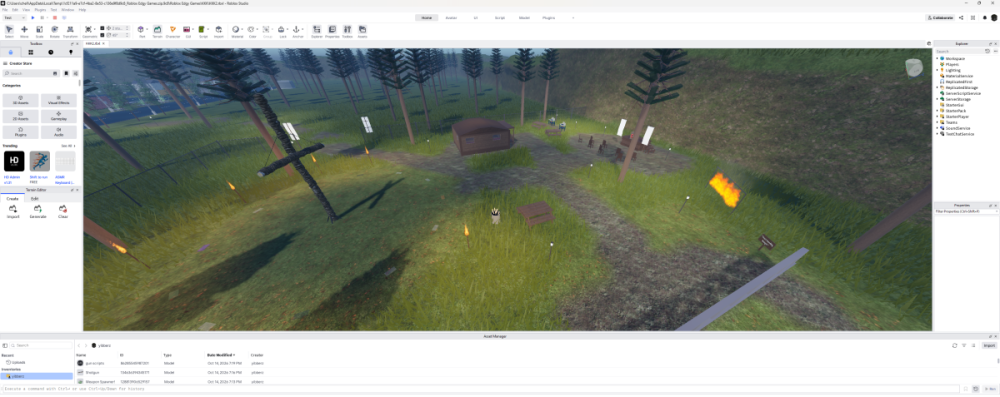Viewport: 1000px width, 397px height.
Task: Click the Collaborate button
Action: pos(941,18)
